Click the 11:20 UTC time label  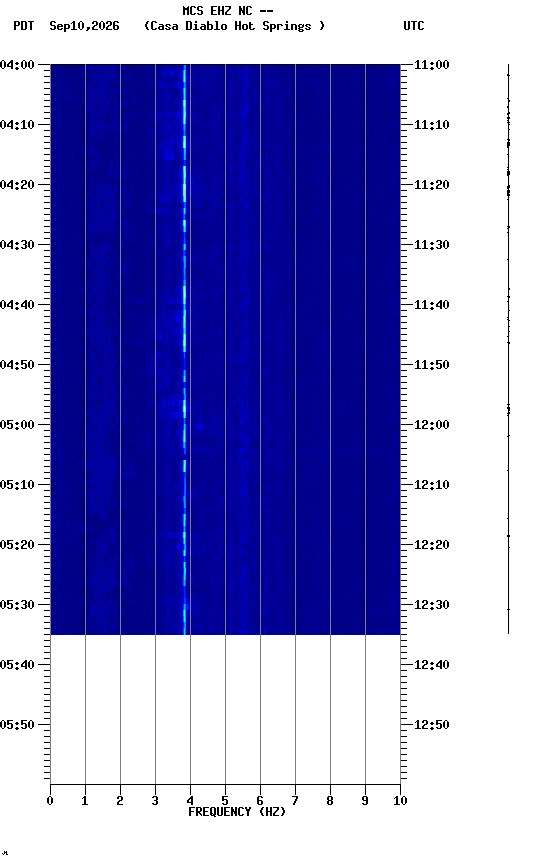point(432,185)
